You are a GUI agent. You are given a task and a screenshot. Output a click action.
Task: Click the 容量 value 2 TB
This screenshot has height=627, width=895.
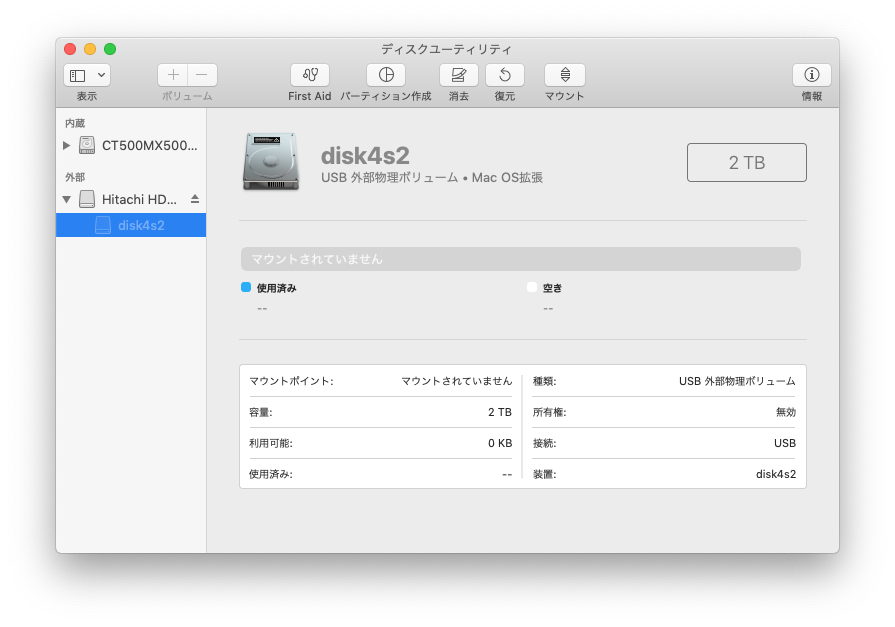click(500, 412)
